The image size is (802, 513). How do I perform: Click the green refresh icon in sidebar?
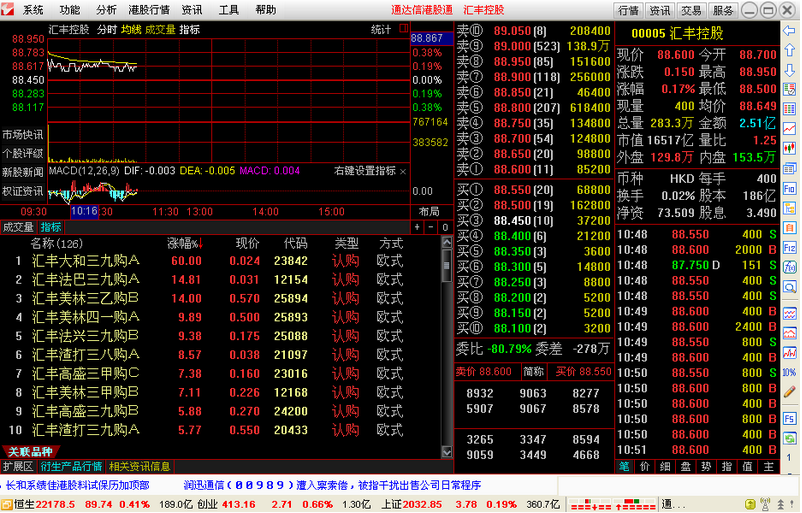789,454
